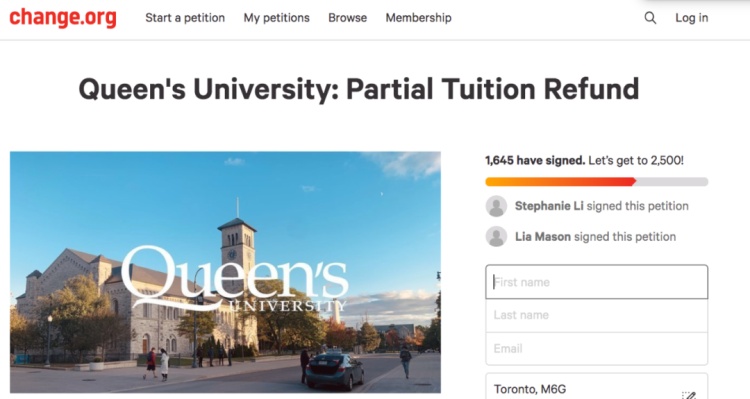Open the search magnifier icon
The height and width of the screenshot is (399, 750).
coord(650,18)
